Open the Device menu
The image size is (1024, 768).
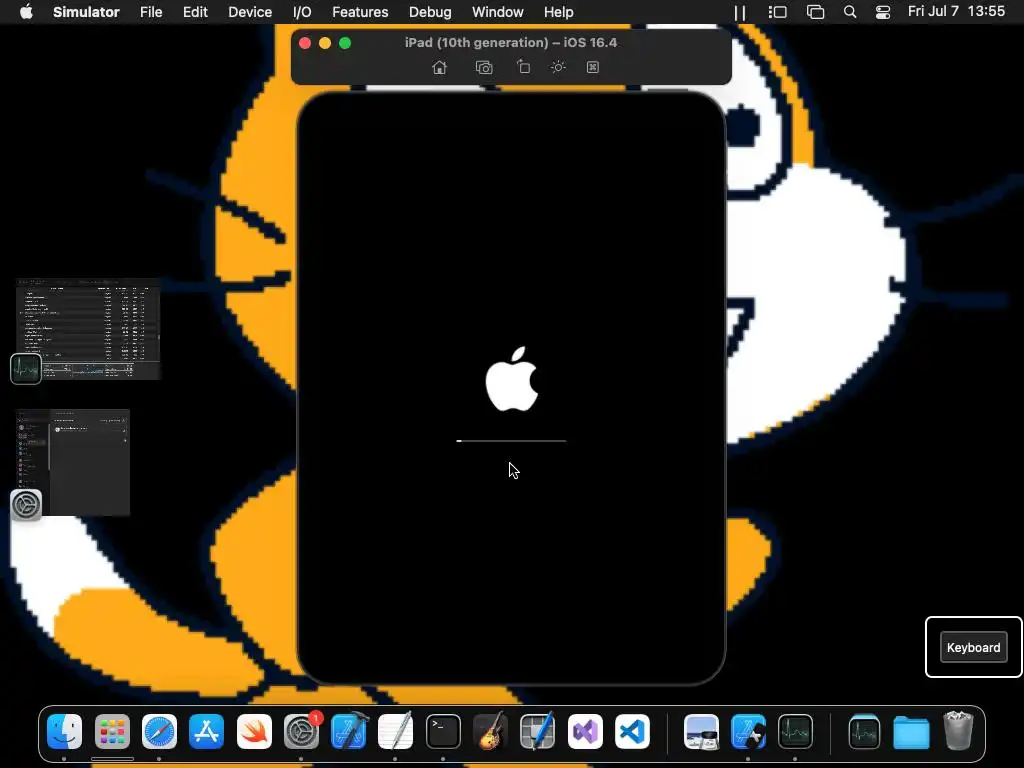(x=250, y=12)
